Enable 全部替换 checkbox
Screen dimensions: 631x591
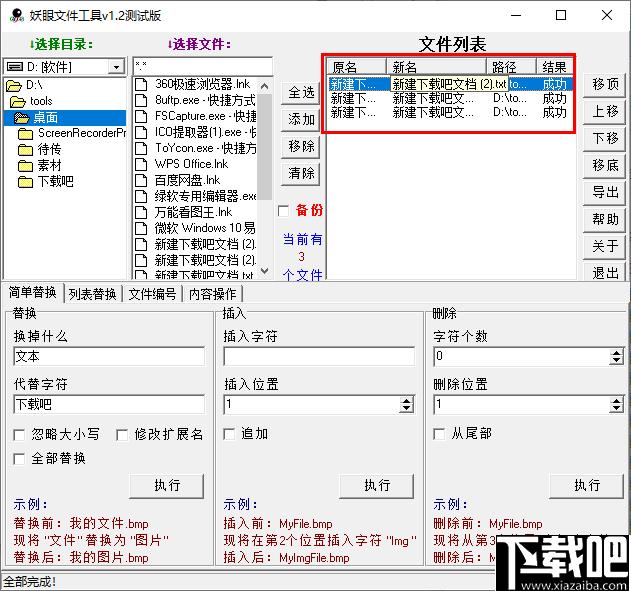coord(19,459)
